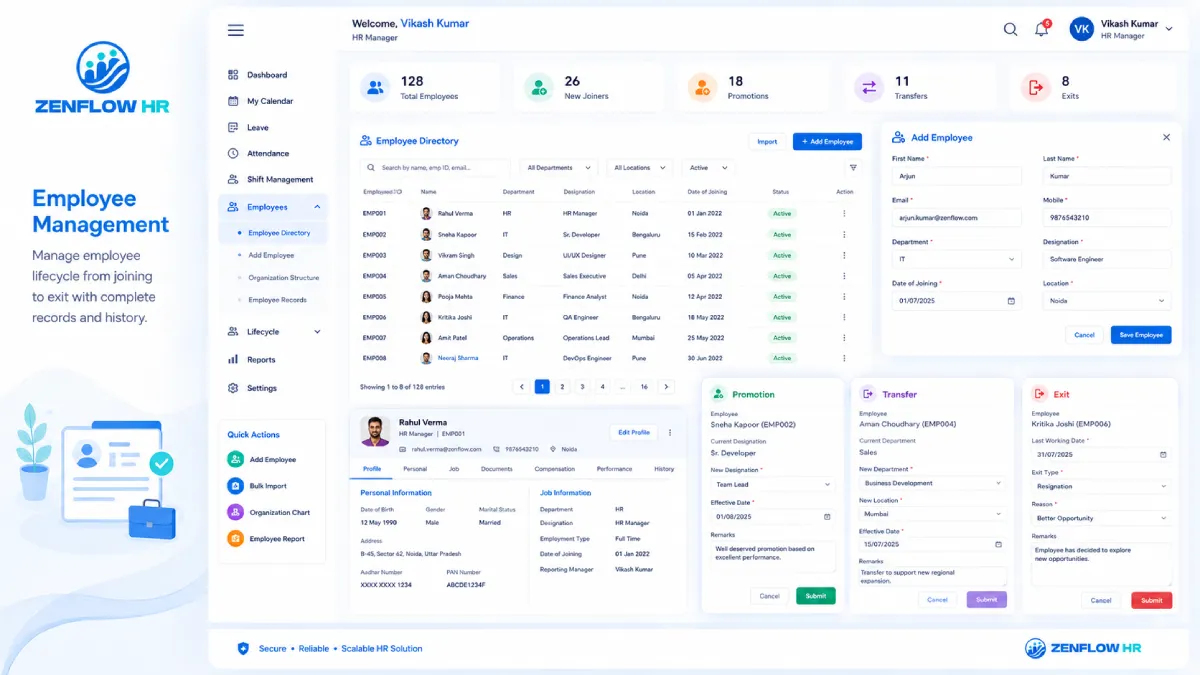The height and width of the screenshot is (675, 1200).
Task: Open New Department dropdown in Transfer
Action: pos(932,483)
